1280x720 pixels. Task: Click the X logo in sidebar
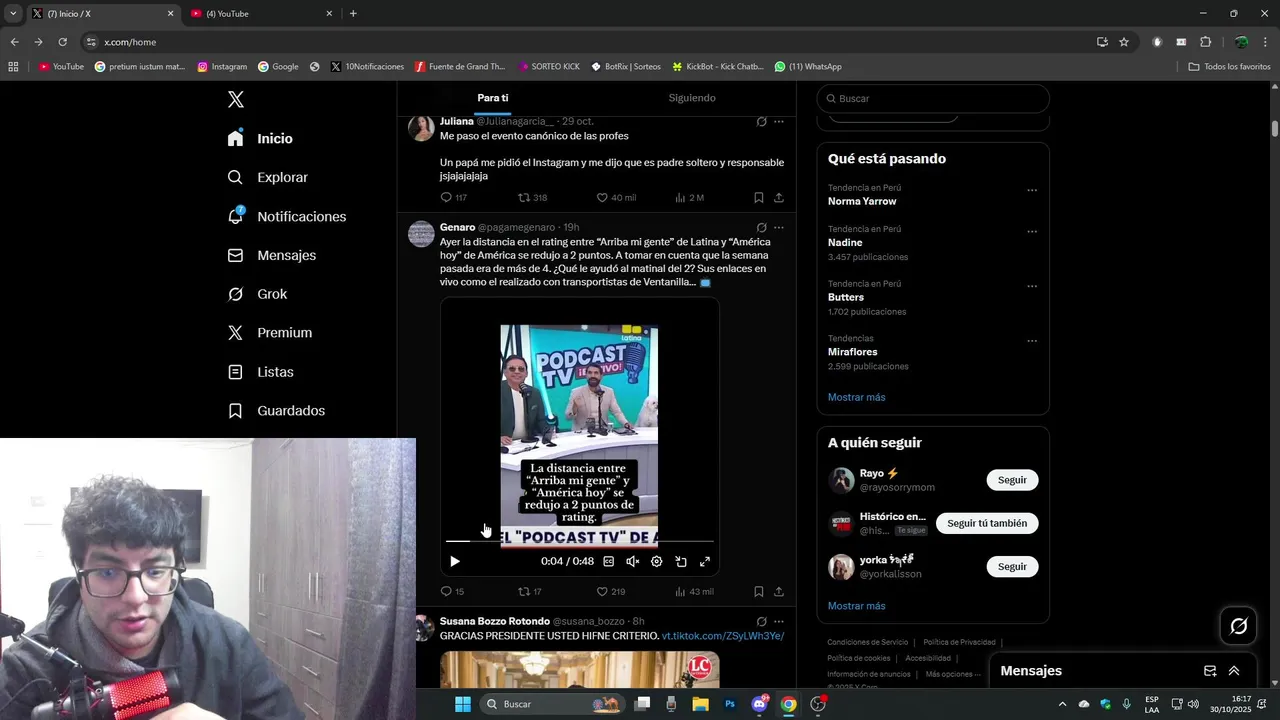click(x=236, y=99)
